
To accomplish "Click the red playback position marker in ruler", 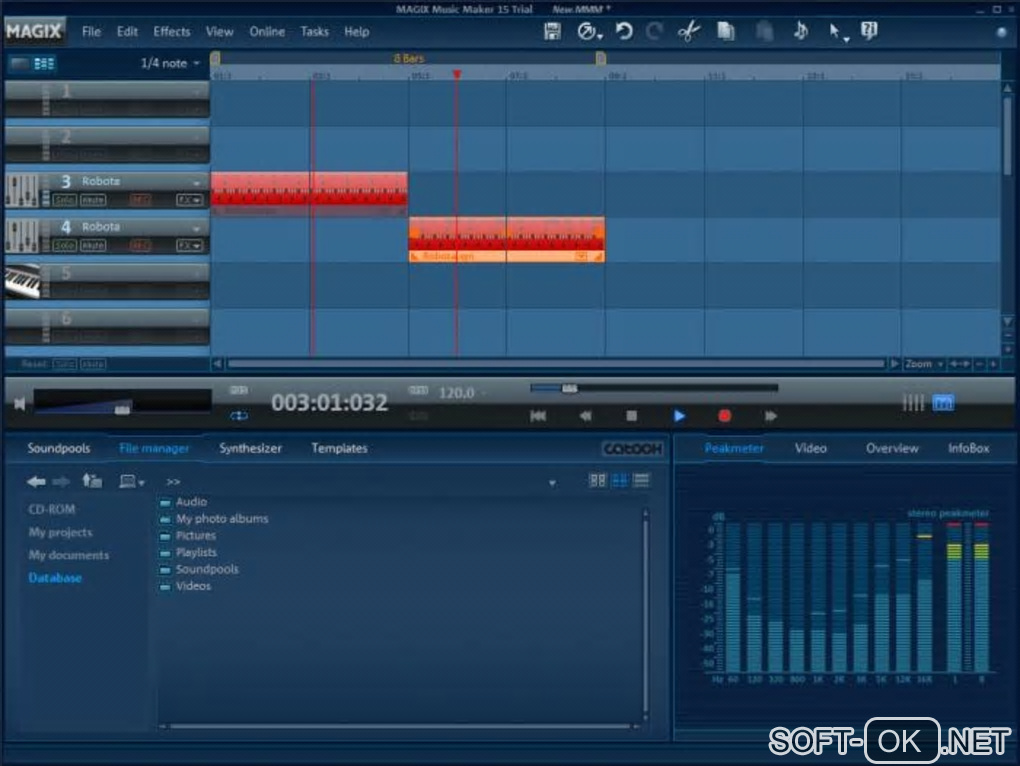I will click(457, 75).
